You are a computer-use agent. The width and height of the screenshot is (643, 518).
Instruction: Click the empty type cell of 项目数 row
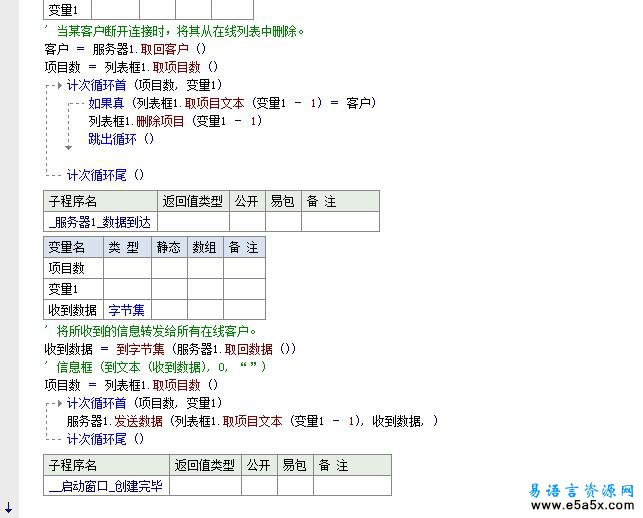(127, 268)
